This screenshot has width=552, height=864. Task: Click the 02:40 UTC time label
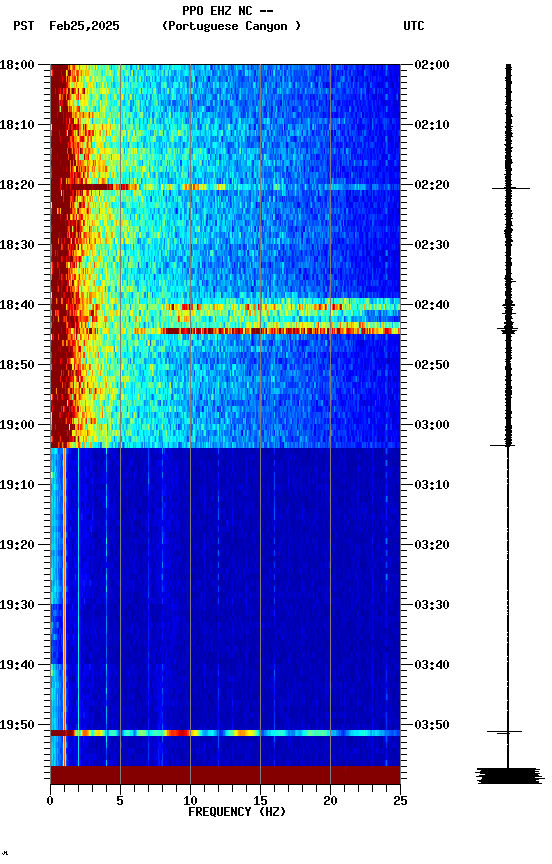coord(432,305)
